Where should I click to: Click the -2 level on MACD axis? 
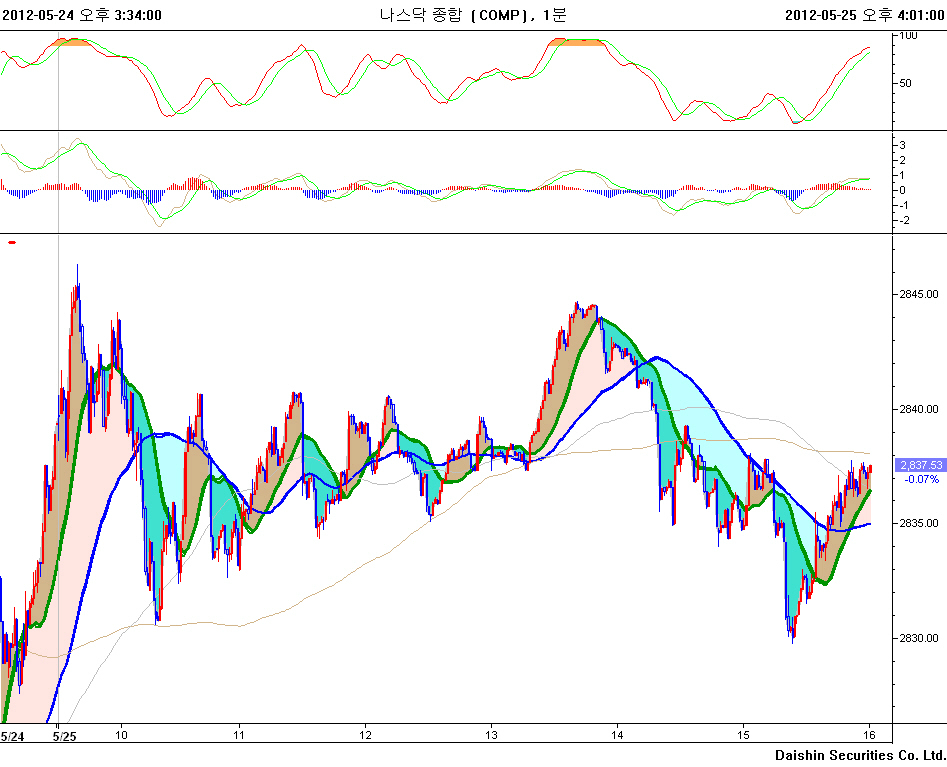coord(903,220)
